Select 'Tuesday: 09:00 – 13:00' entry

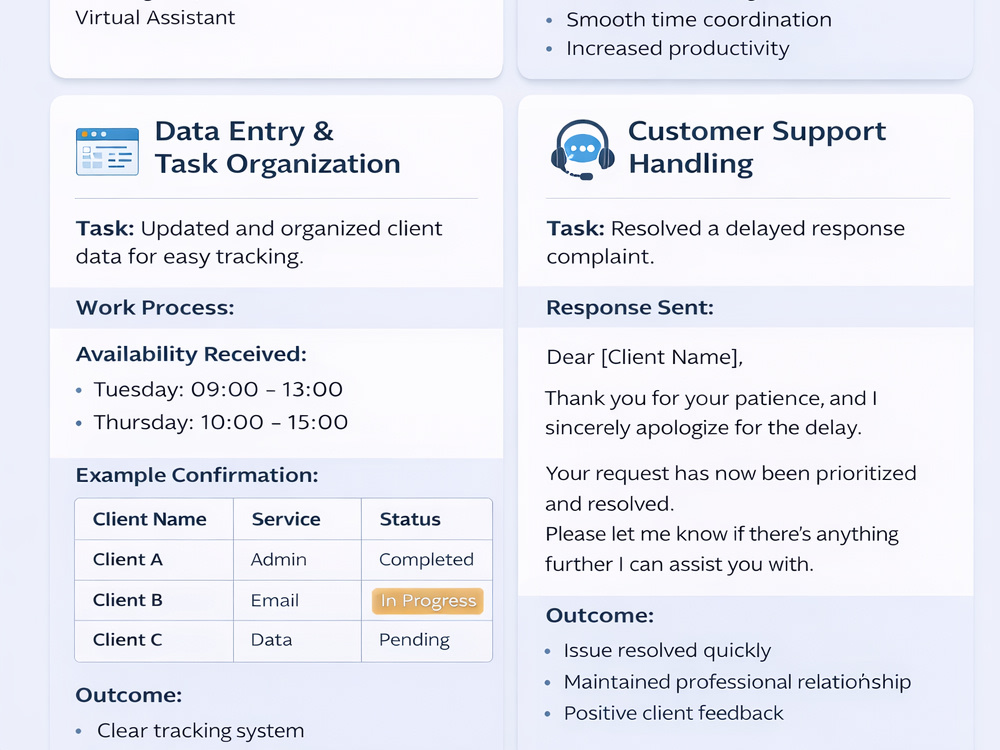[218, 389]
